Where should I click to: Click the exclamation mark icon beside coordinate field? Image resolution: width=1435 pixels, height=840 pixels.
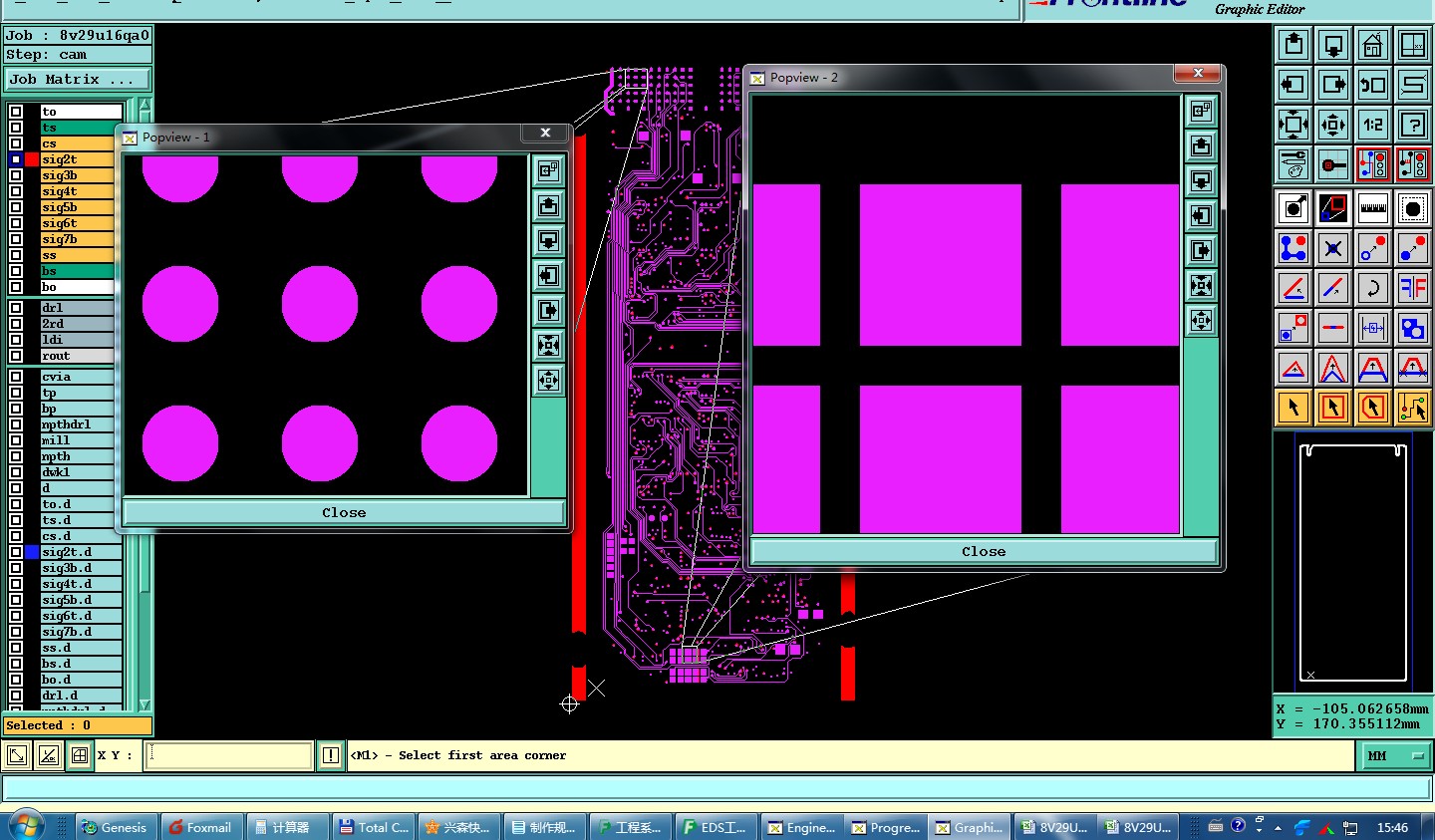coord(331,755)
